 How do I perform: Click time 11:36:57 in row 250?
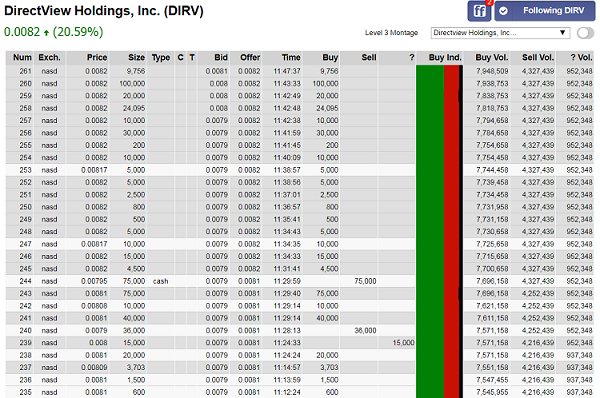287,207
